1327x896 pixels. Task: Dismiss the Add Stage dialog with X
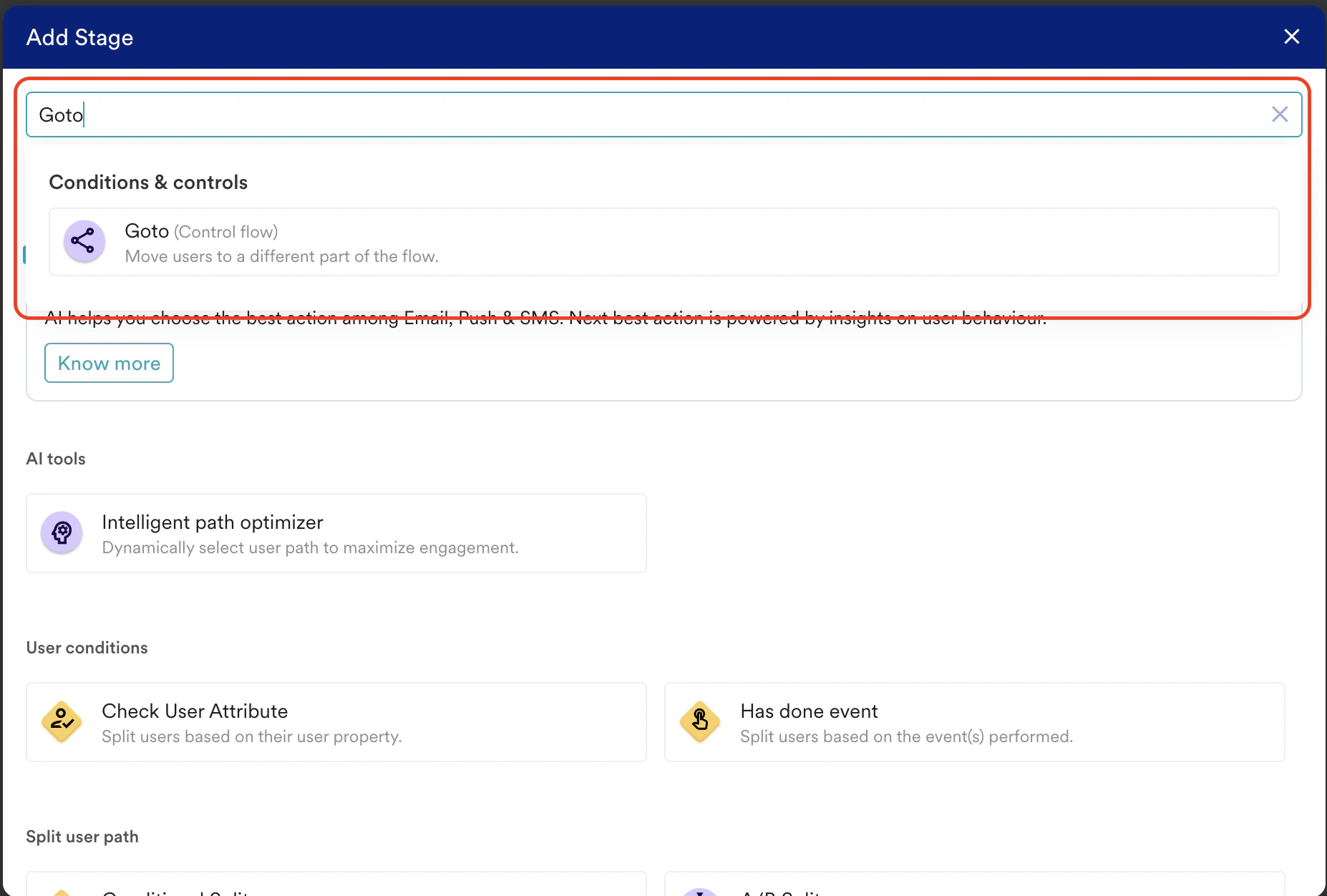(1292, 36)
